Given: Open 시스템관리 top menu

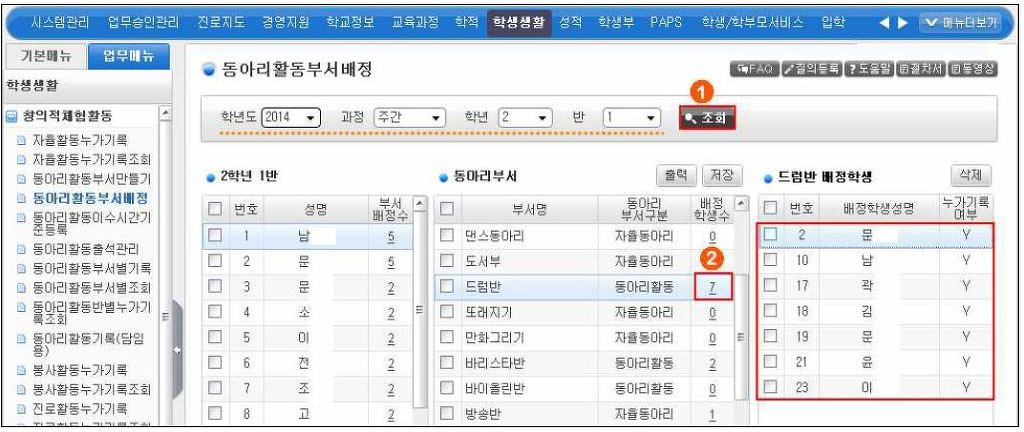Looking at the screenshot, I should pos(60,22).
